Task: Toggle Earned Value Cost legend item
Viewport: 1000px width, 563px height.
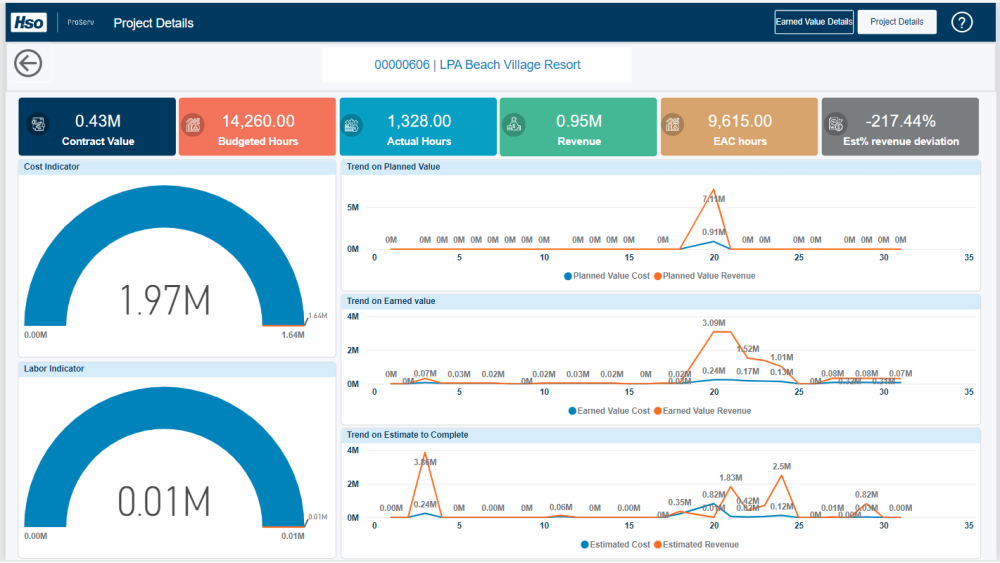Action: pyautogui.click(x=609, y=411)
